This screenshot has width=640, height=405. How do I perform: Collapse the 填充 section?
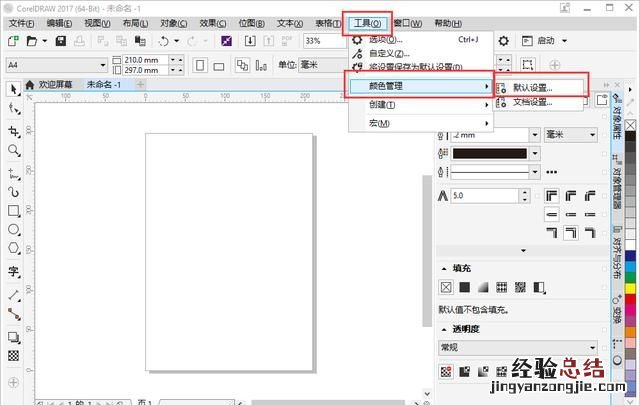coord(444,269)
